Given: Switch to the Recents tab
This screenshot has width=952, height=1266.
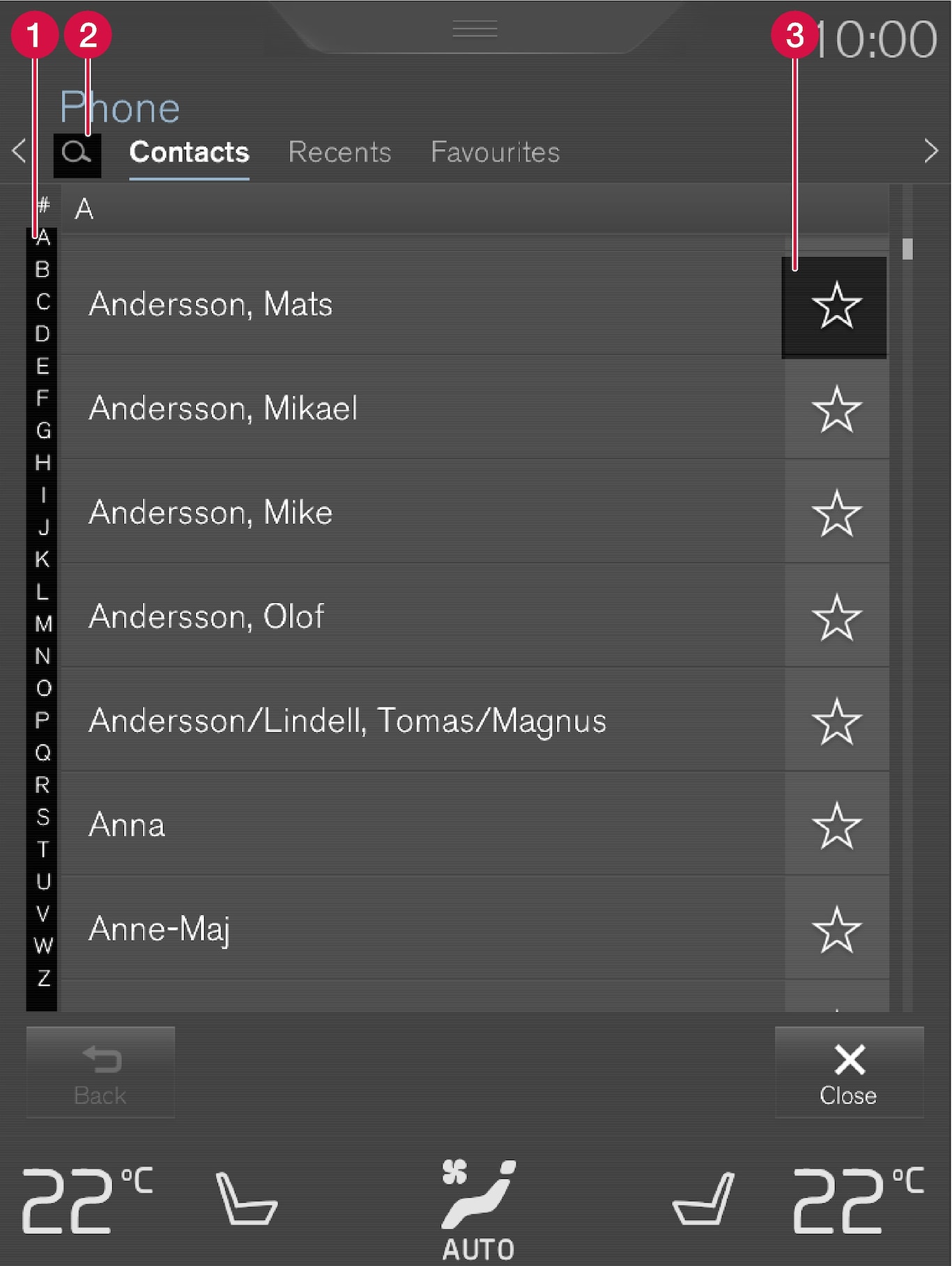Looking at the screenshot, I should pyautogui.click(x=339, y=153).
